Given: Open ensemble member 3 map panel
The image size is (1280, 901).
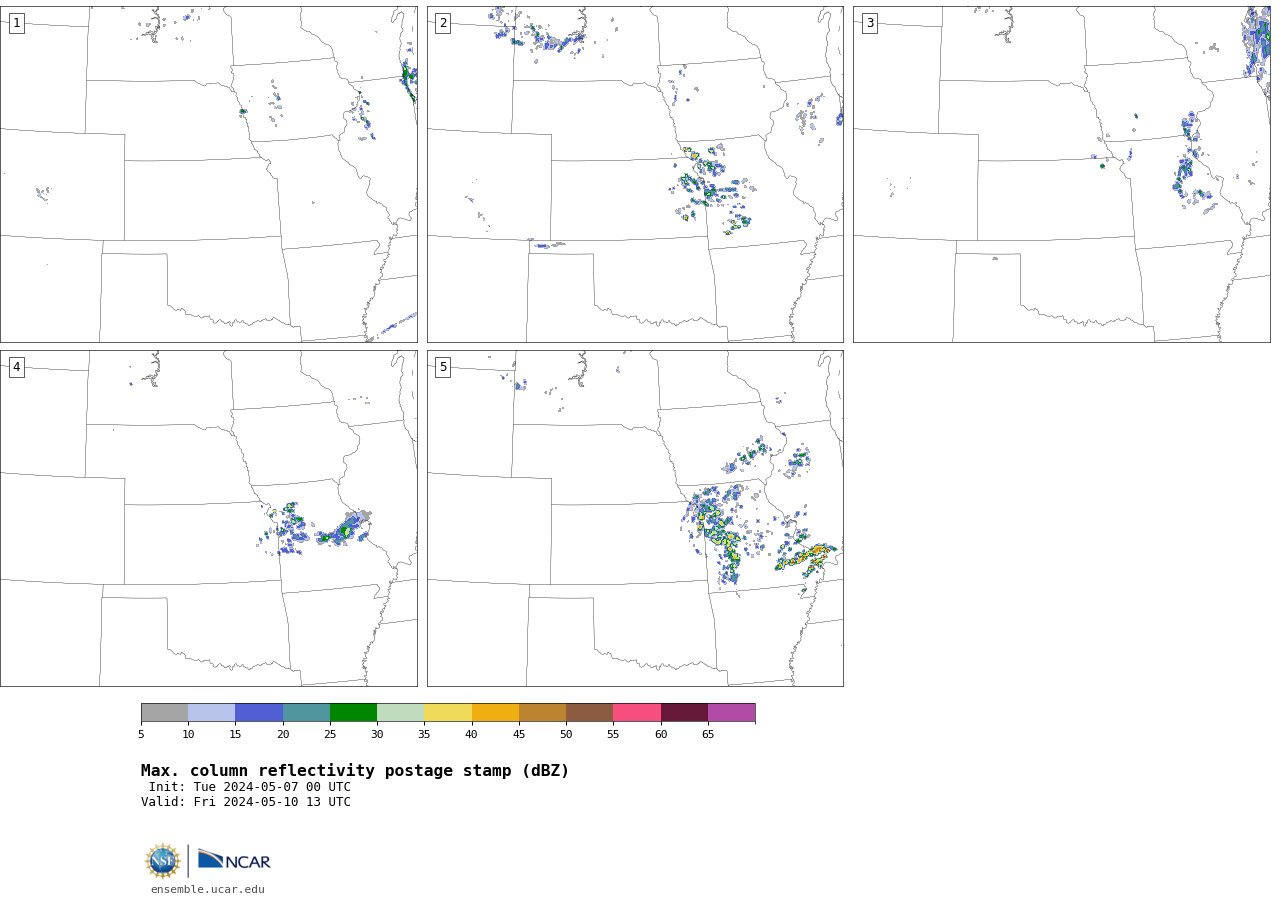Looking at the screenshot, I should 1061,174.
